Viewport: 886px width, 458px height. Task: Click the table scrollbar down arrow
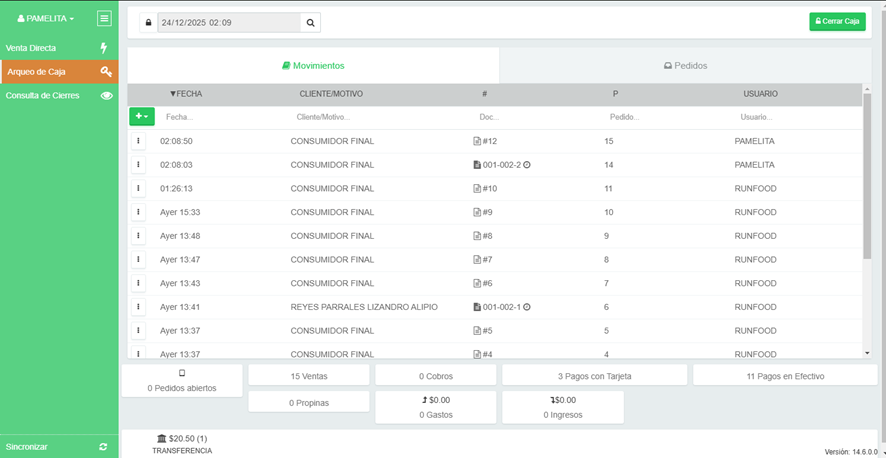click(x=867, y=353)
